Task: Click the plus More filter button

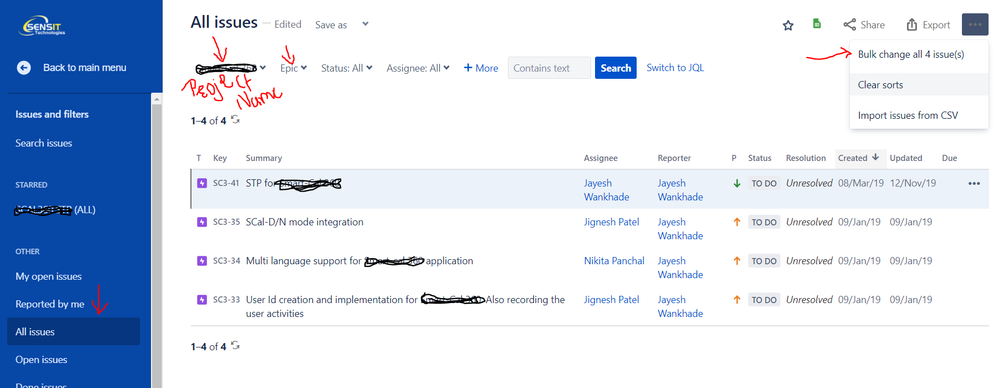Action: 481,68
